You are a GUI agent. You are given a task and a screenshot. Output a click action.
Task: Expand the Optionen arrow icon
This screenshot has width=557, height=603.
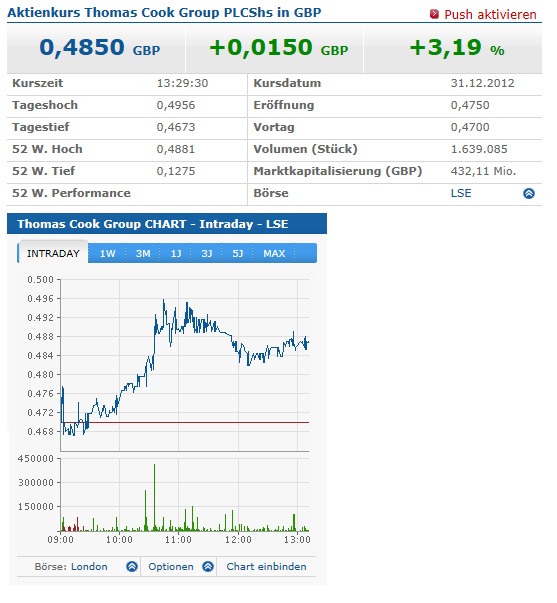point(208,566)
